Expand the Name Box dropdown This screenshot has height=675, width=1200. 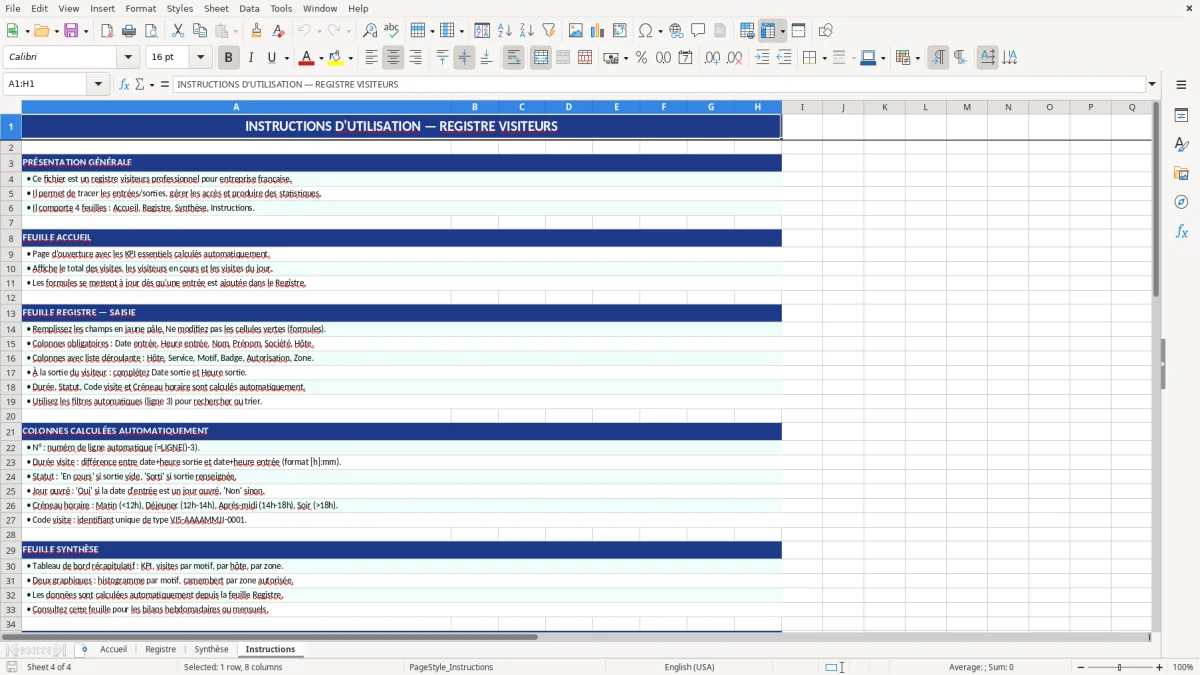point(98,84)
